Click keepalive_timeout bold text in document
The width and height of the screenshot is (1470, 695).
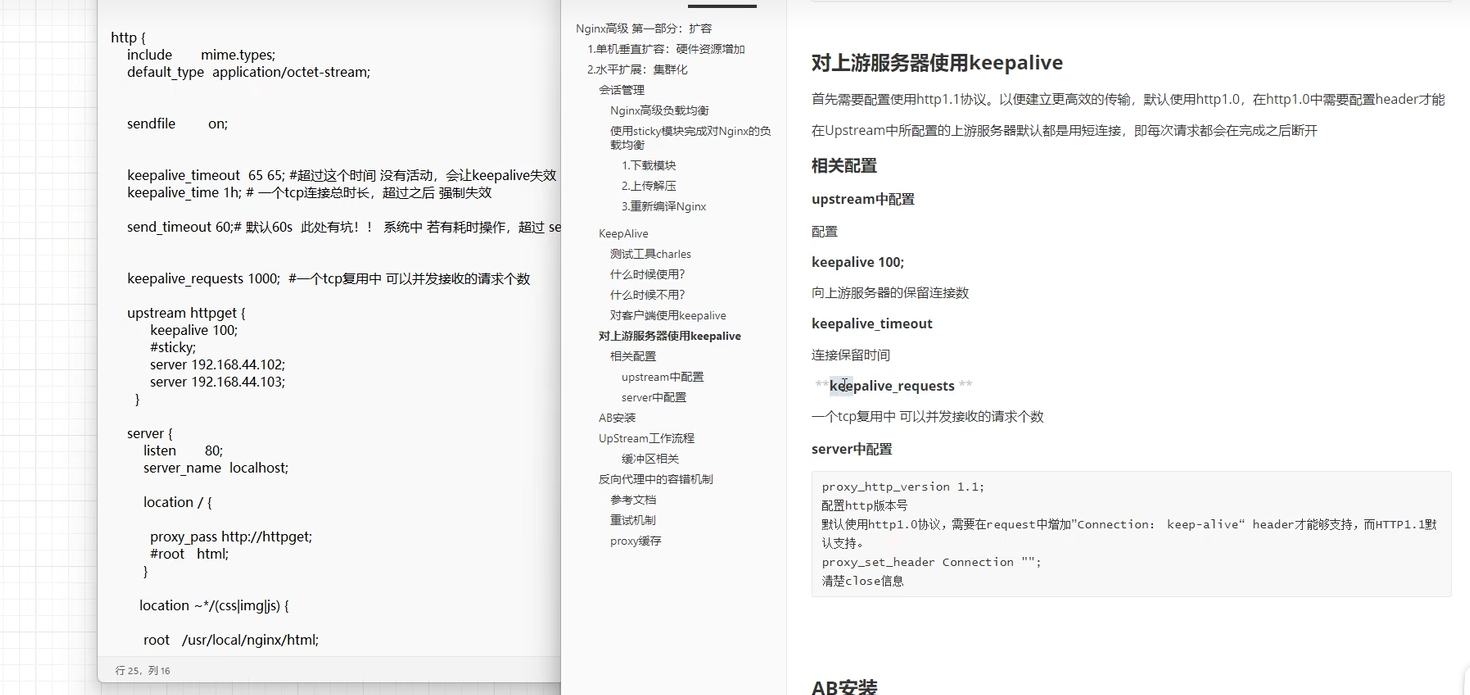tap(872, 324)
